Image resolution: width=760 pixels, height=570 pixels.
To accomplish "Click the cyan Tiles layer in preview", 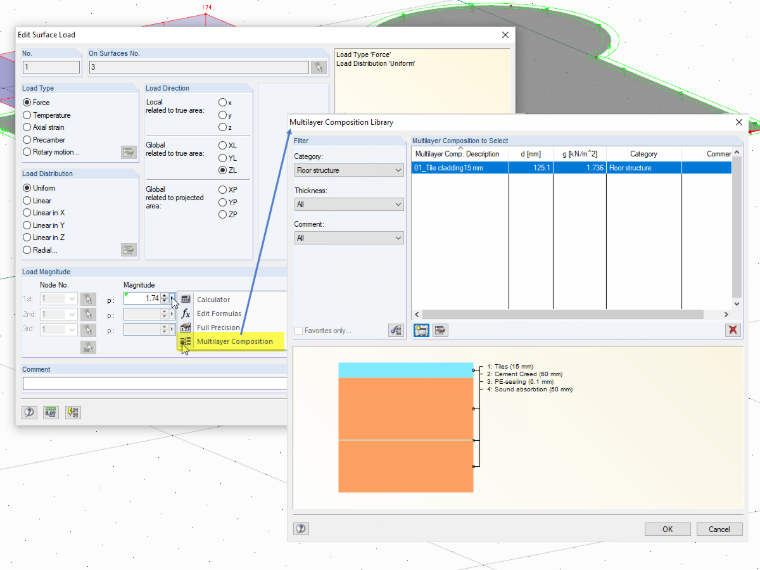I will (x=406, y=370).
